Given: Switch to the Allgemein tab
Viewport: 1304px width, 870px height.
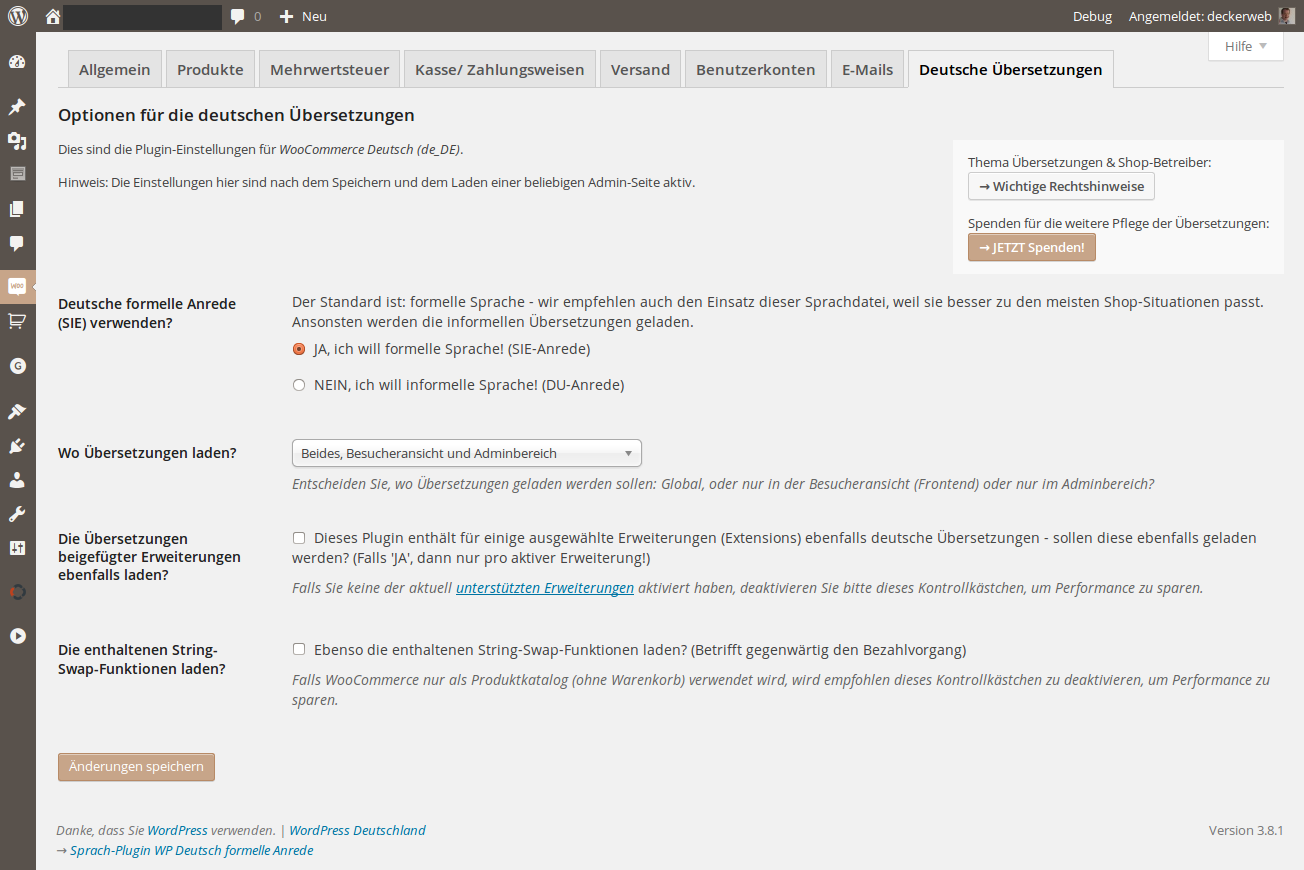Looking at the screenshot, I should click(114, 69).
